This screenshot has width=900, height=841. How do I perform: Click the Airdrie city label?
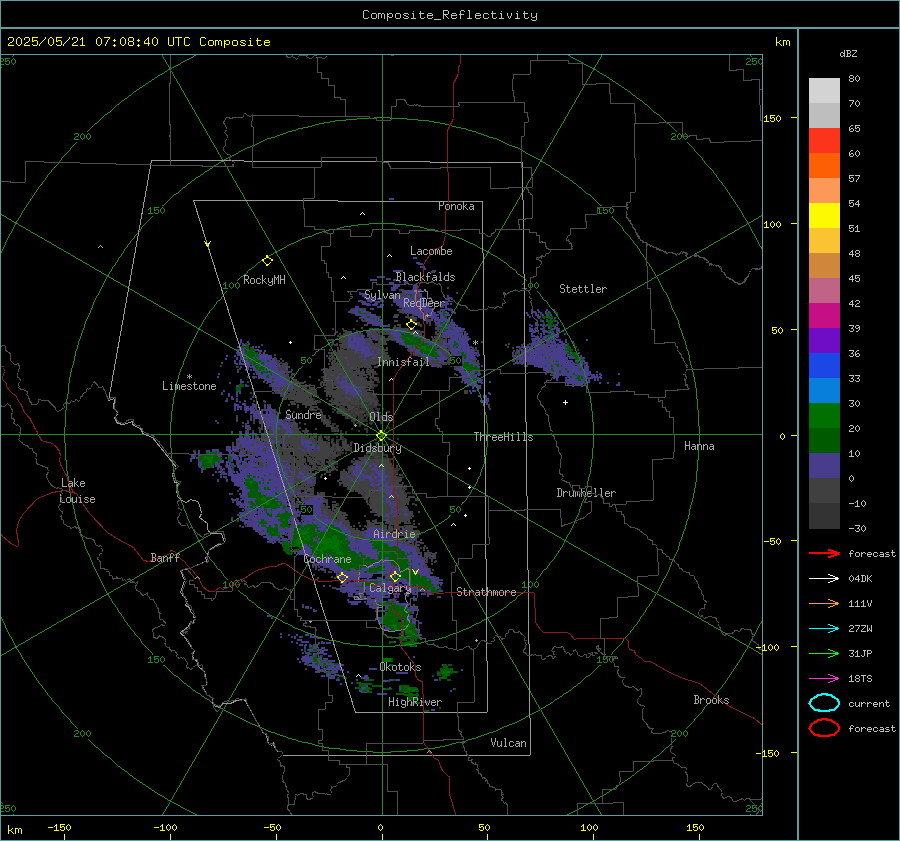394,534
